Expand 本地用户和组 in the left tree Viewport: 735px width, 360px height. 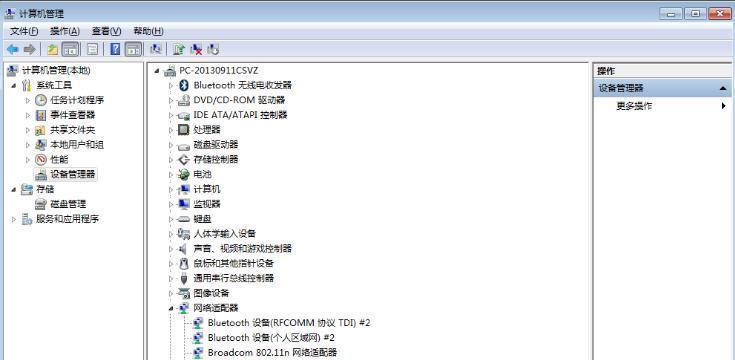[28, 145]
